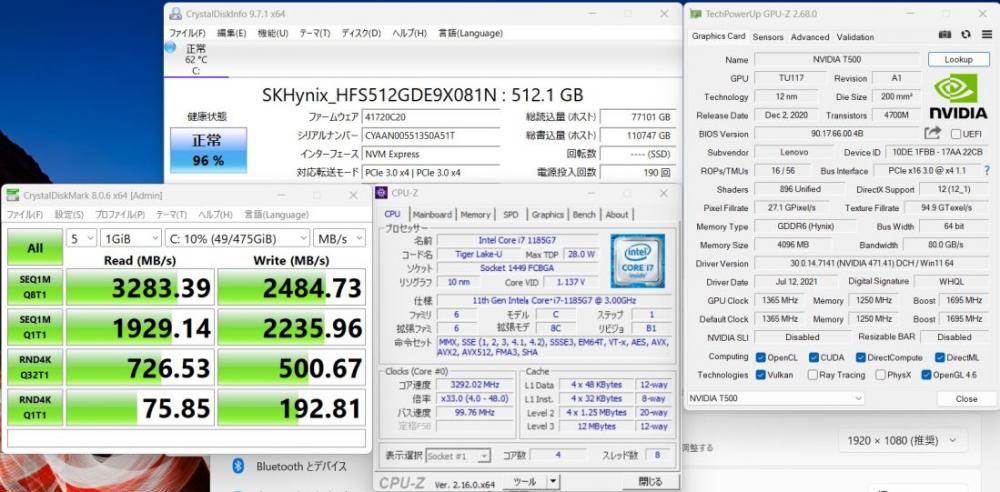Open the Bench tab in CPU-Z
The height and width of the screenshot is (492, 1000).
[584, 214]
